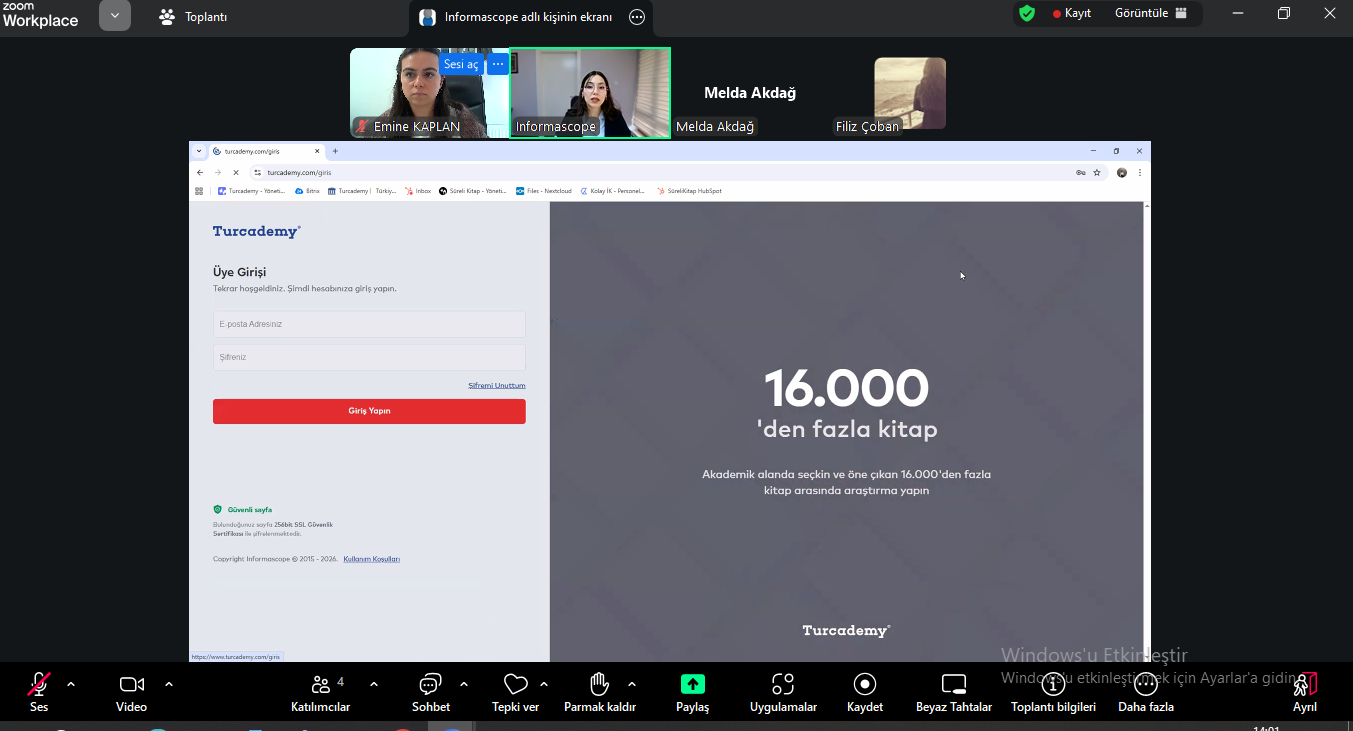This screenshot has height=731, width=1353.
Task: Unmute microphone with Ses button
Action: click(39, 691)
